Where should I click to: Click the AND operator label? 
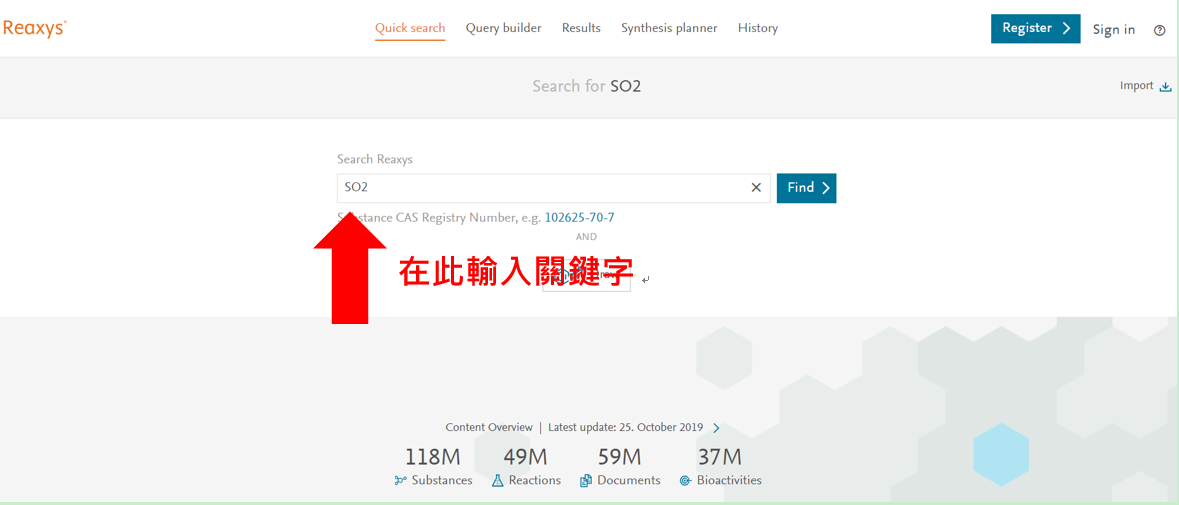[x=586, y=237]
